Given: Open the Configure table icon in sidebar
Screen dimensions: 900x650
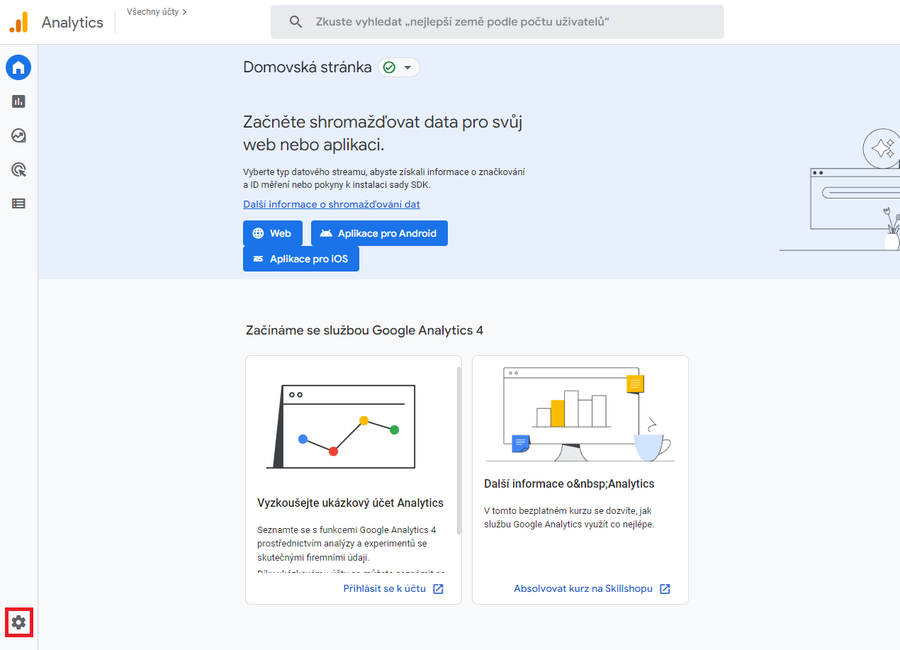Looking at the screenshot, I should pos(18,204).
